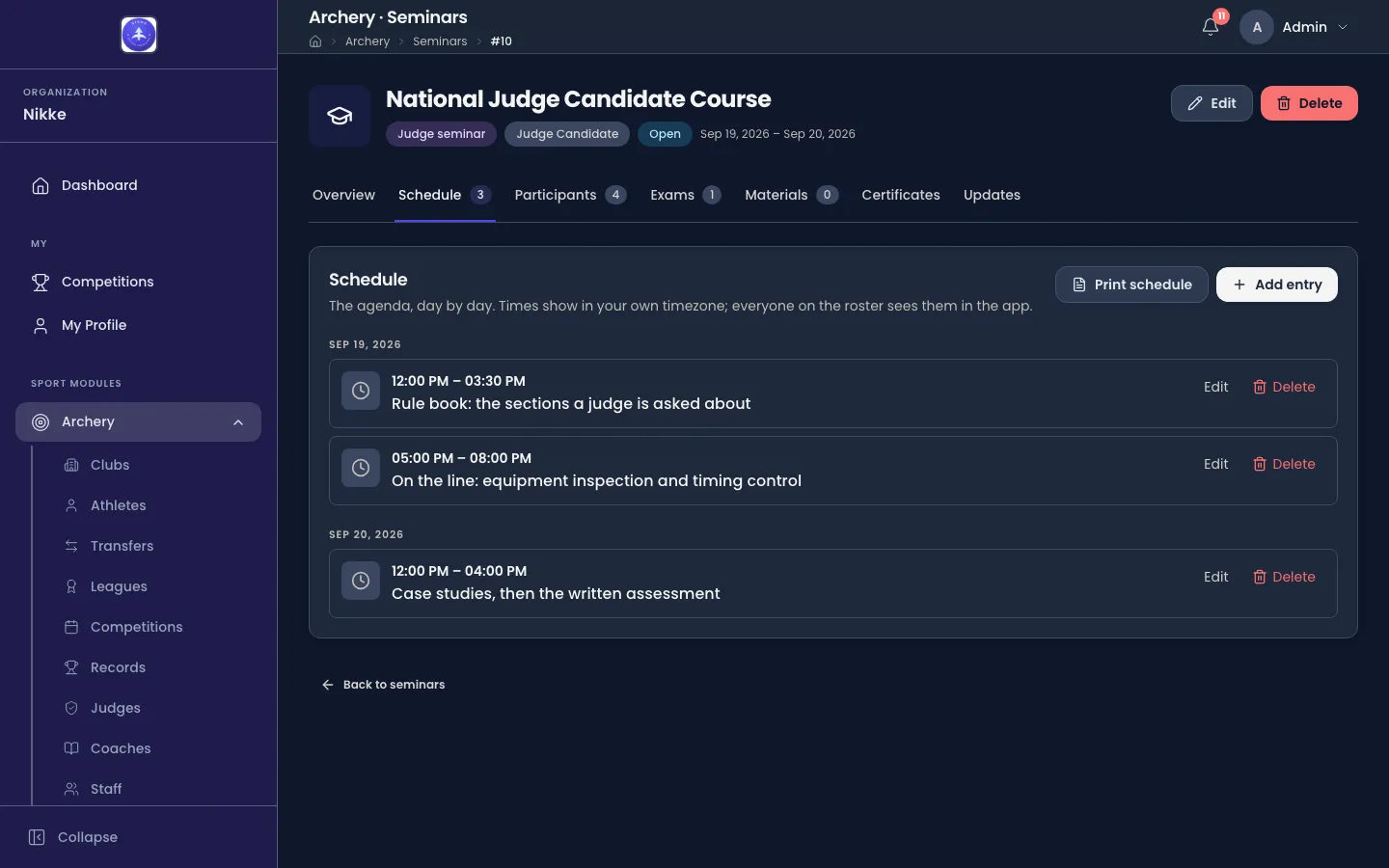Delete the Rule book schedule entry
The height and width of the screenshot is (868, 1389).
1284,387
